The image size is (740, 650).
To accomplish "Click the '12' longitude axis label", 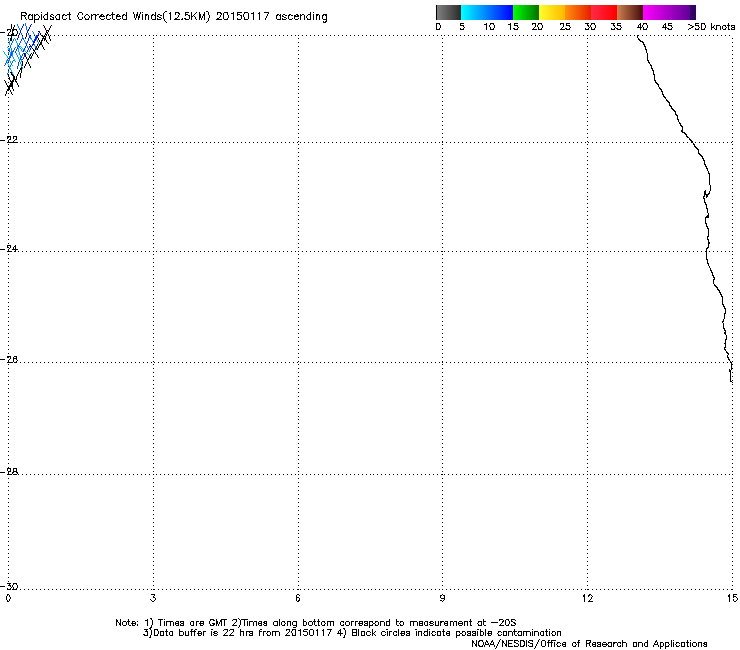I will click(587, 599).
